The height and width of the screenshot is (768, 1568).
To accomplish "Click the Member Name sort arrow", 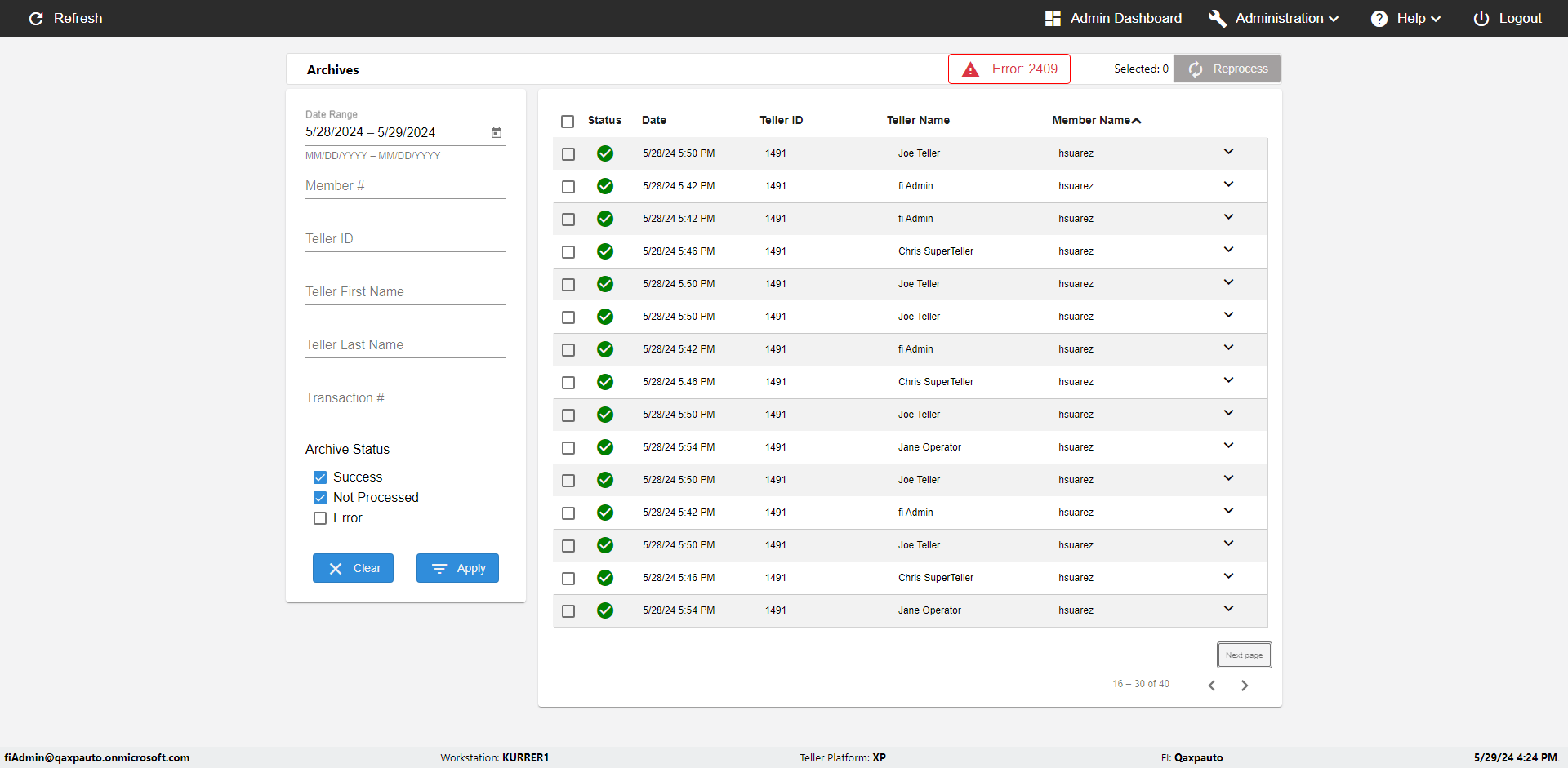I will tap(1137, 121).
